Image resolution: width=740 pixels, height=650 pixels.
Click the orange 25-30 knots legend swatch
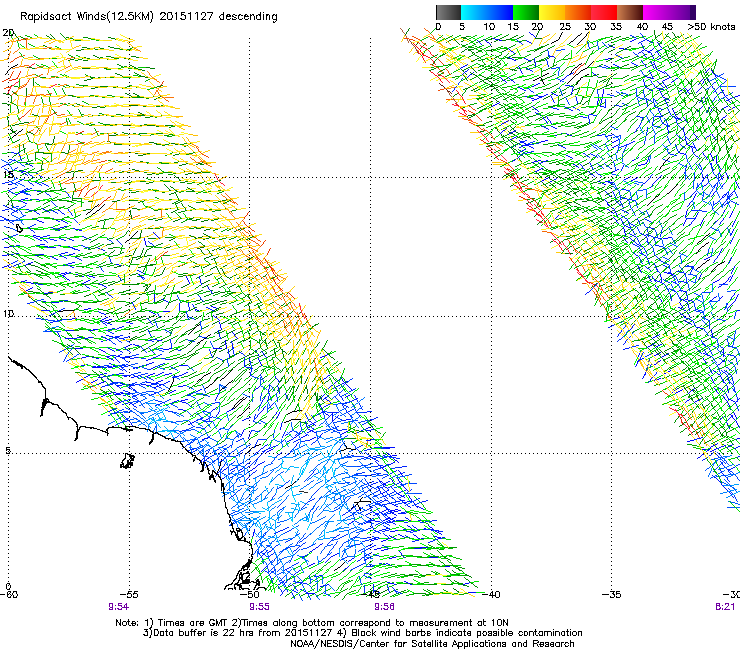pos(578,12)
